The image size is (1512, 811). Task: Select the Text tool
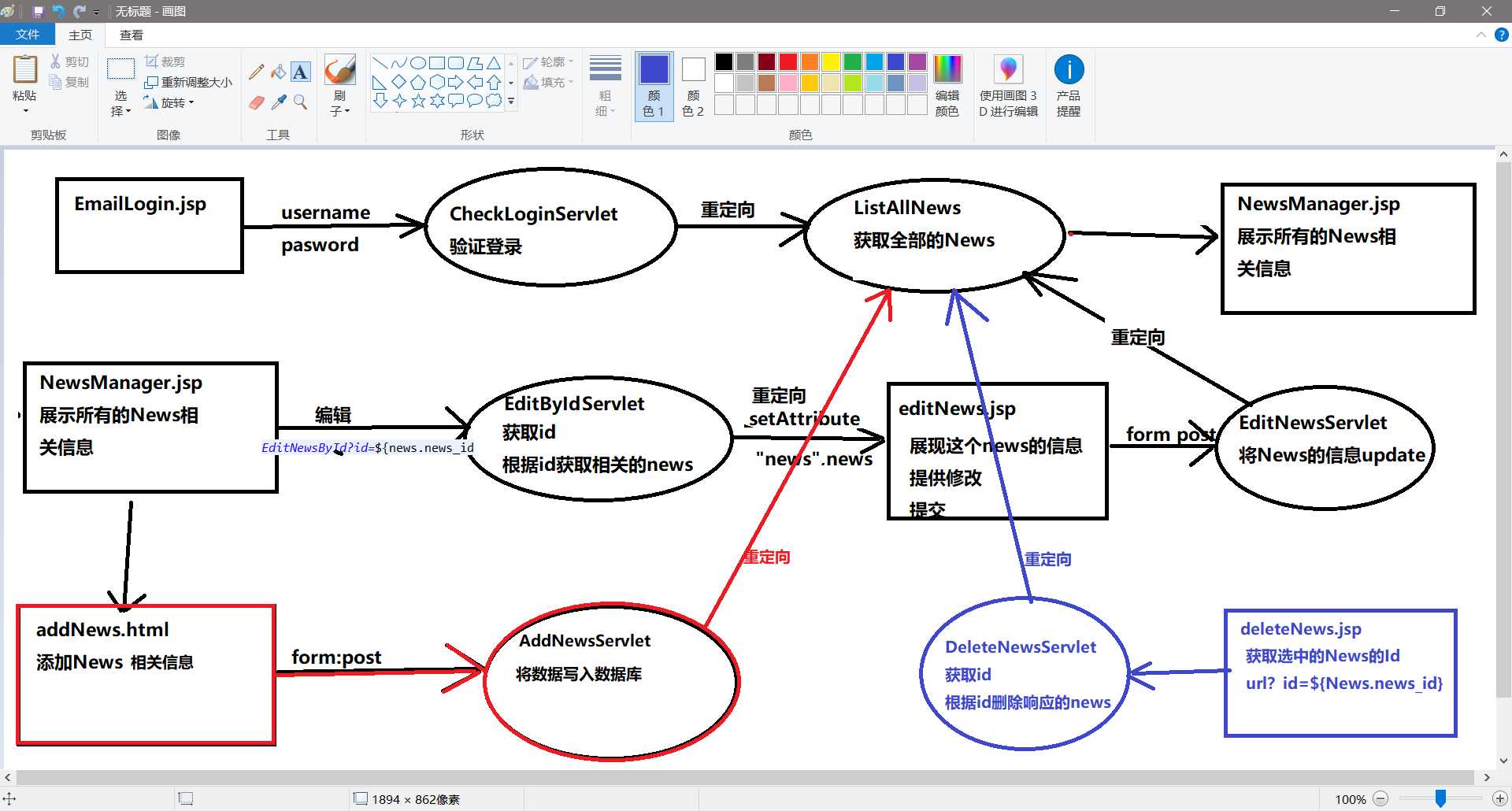click(x=300, y=72)
